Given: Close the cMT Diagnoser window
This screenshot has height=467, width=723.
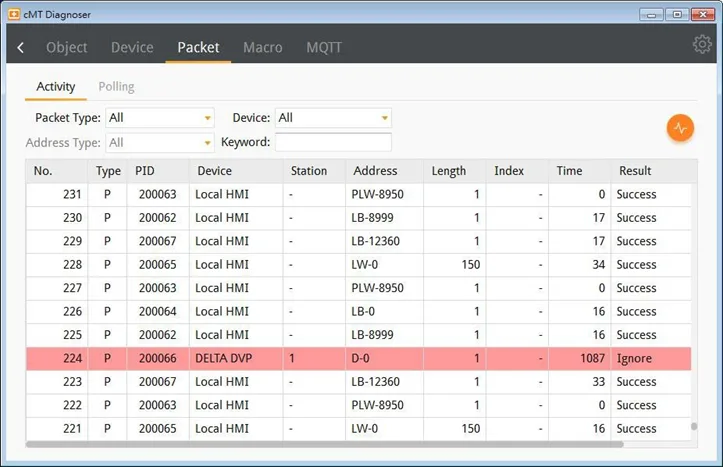Looking at the screenshot, I should pos(703,14).
